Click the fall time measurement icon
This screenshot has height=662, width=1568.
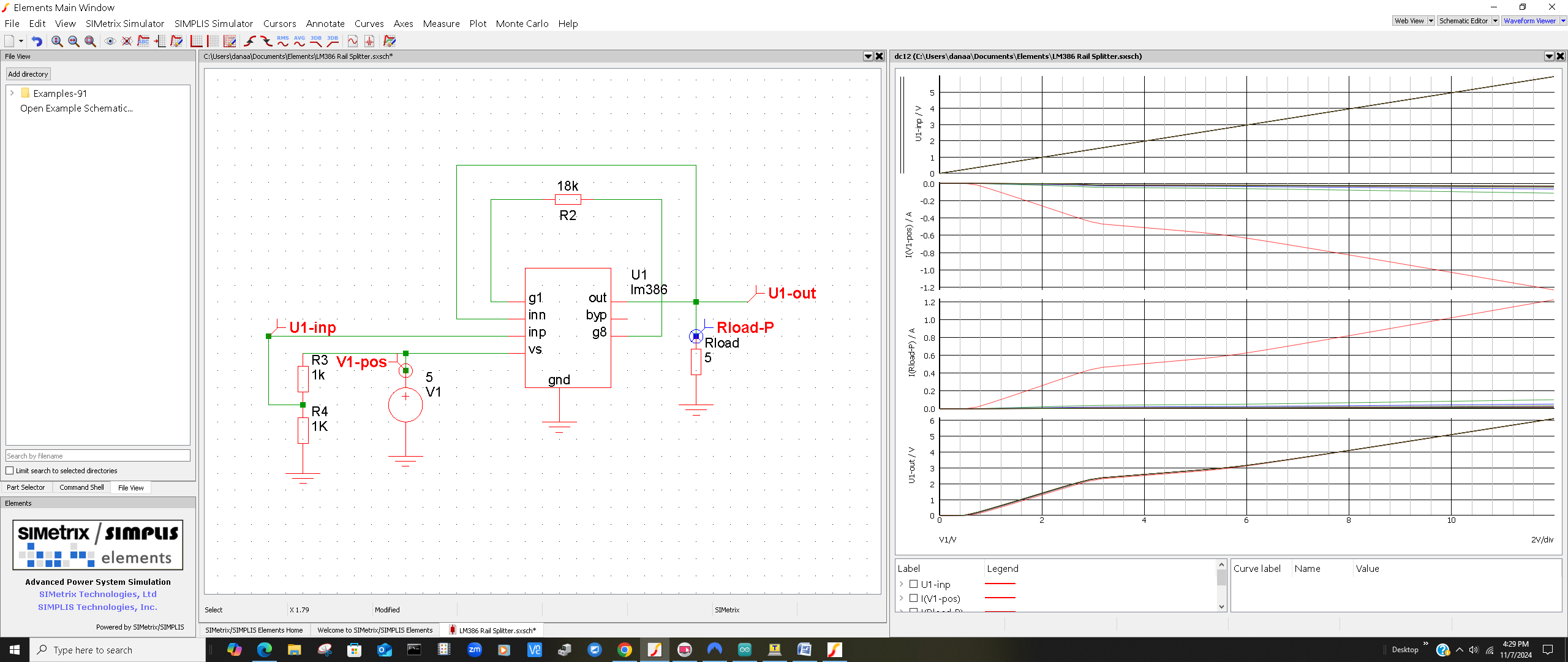266,41
